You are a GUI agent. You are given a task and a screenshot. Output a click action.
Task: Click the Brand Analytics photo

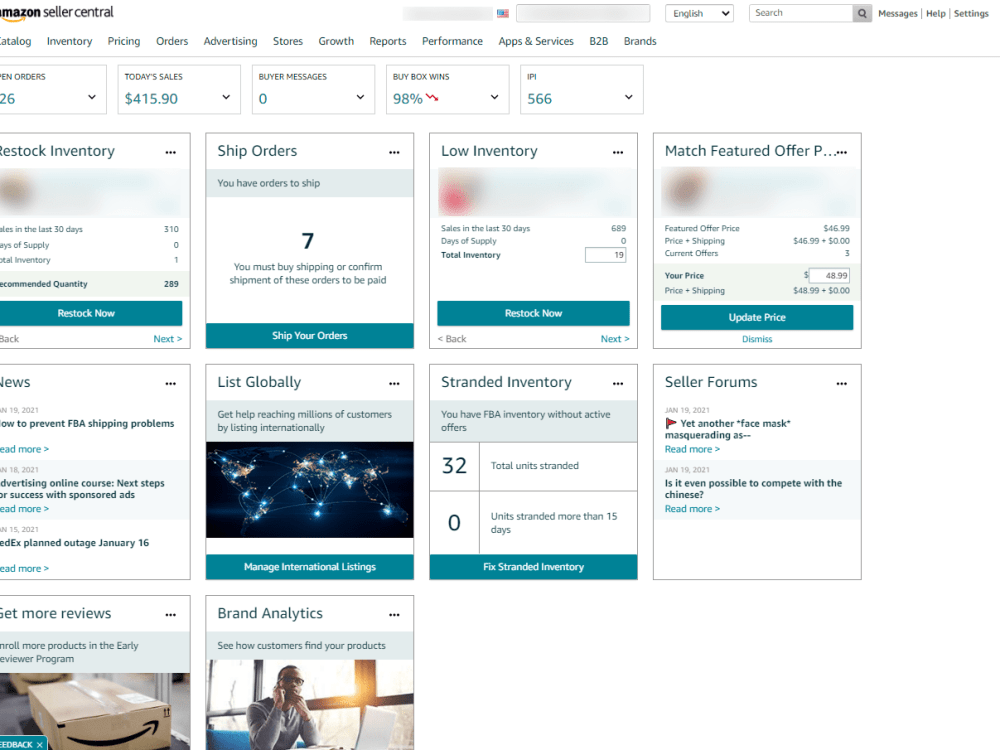[309, 705]
